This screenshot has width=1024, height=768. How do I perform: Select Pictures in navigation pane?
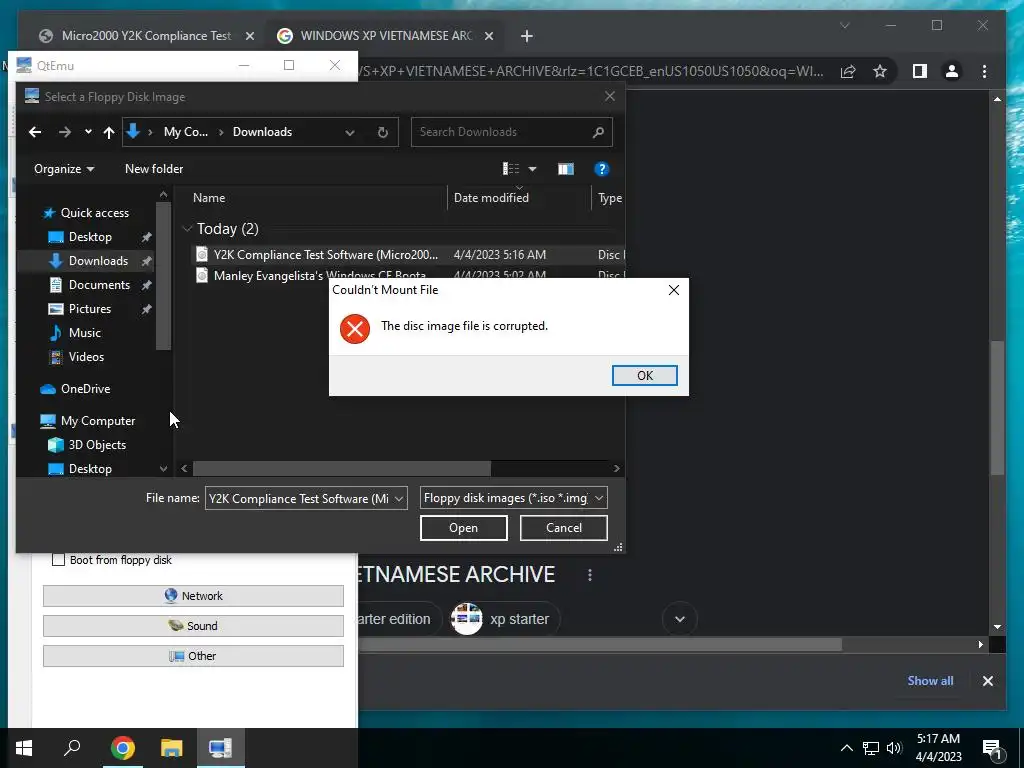(89, 309)
